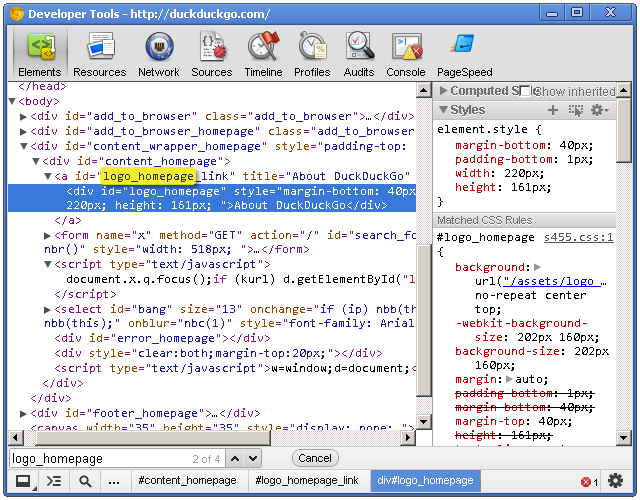Open the Console panel

406,55
